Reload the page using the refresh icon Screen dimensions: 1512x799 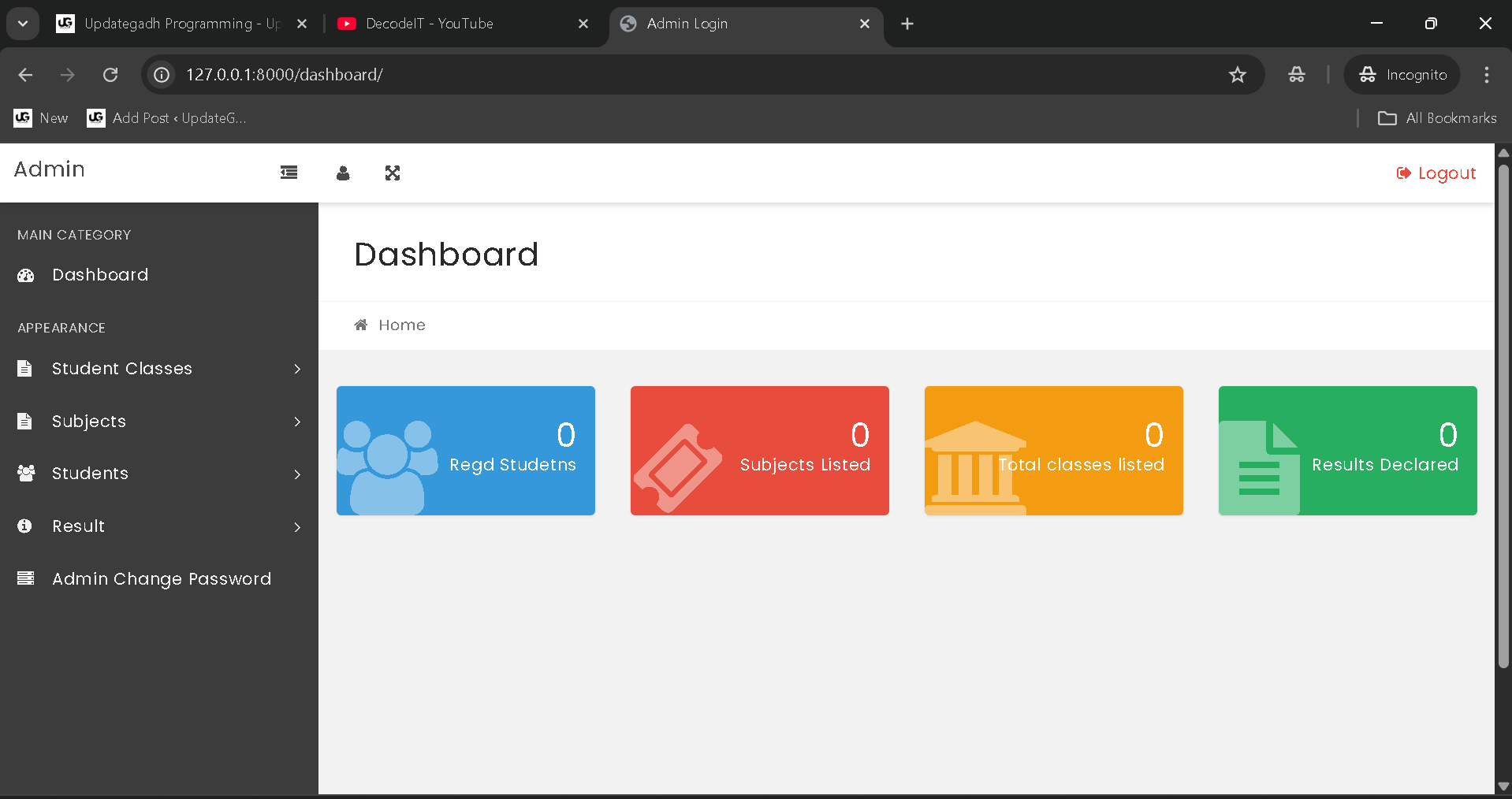[110, 75]
